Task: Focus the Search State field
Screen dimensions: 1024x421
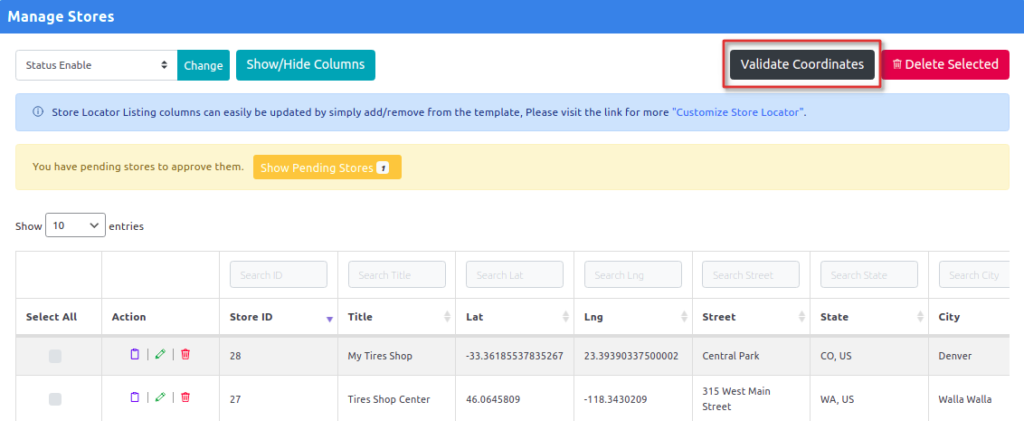Action: pyautogui.click(x=869, y=275)
